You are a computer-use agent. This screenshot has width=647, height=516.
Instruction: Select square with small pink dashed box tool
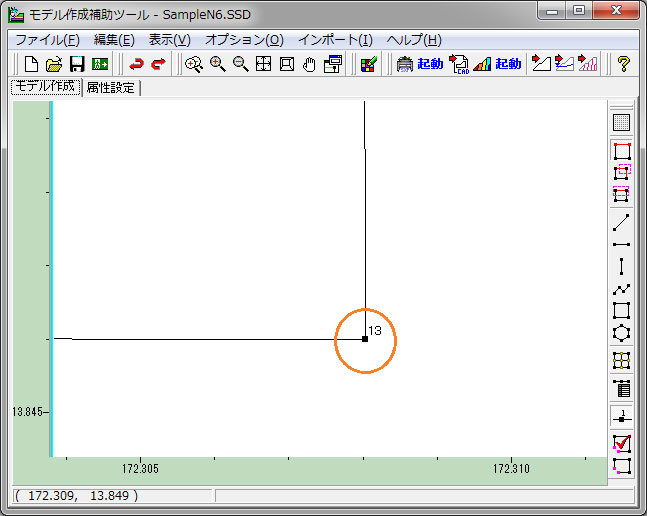622,172
